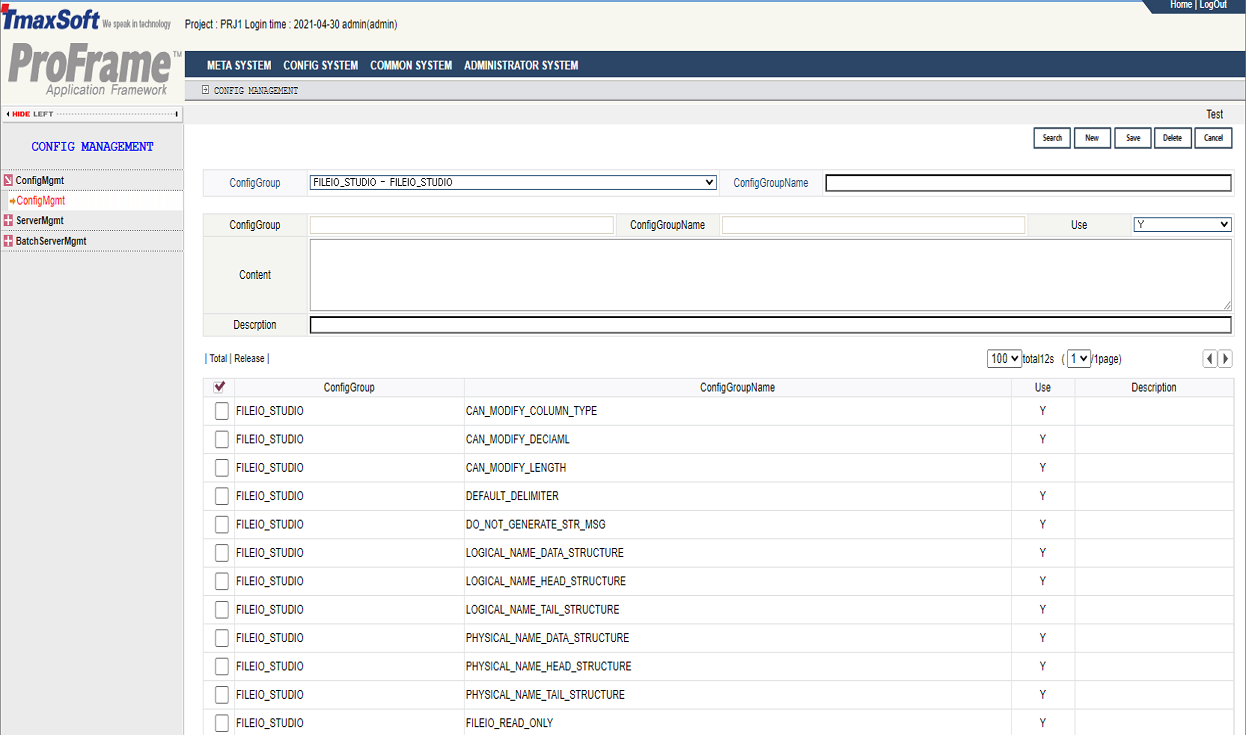Collapse the ConfigMgmt folder icon

8,181
